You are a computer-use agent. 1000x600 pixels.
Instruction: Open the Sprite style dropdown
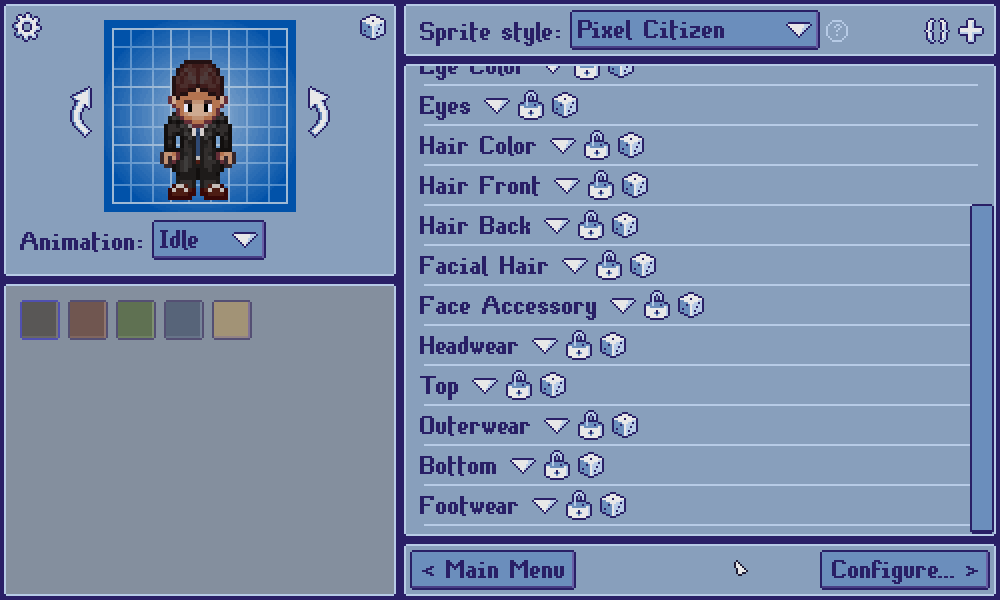click(x=695, y=30)
